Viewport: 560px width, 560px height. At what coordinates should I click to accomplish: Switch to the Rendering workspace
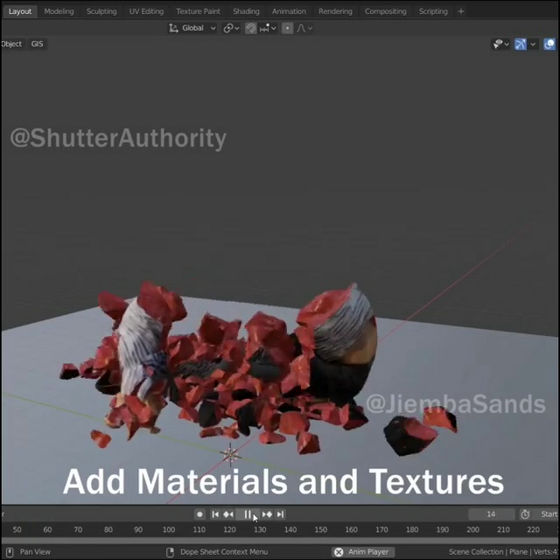[335, 11]
